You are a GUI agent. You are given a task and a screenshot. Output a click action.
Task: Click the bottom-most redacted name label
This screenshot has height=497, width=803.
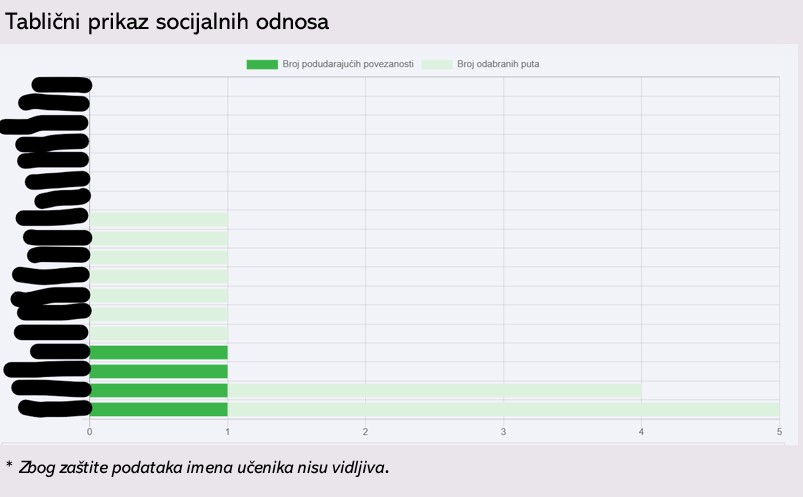point(55,408)
